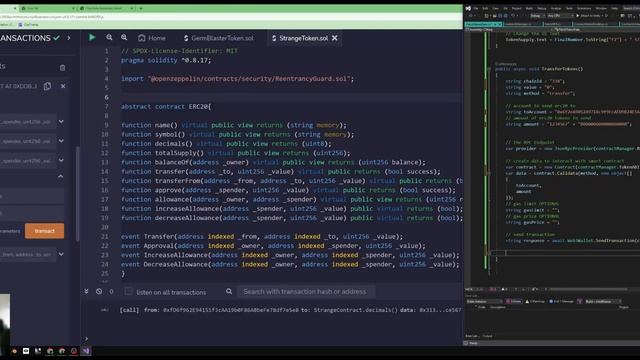Click the orange transact button

click(44, 231)
